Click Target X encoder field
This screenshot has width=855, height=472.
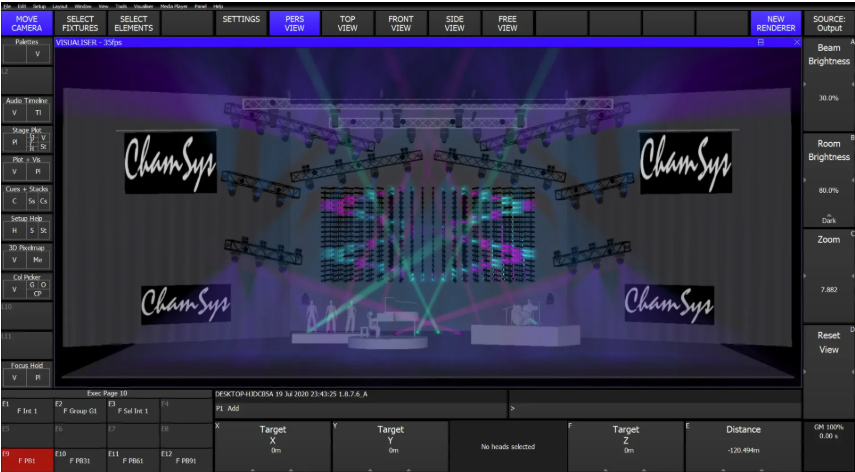pos(273,446)
